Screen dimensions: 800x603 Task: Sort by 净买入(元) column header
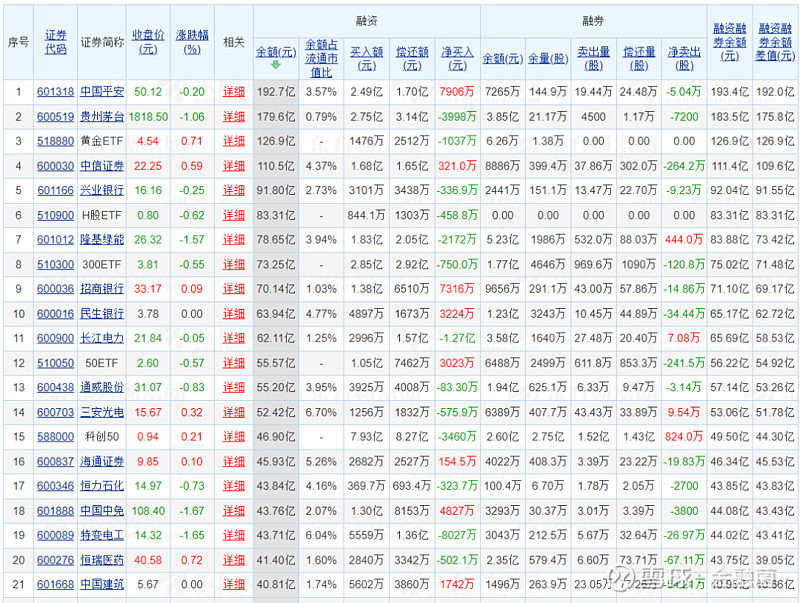pos(457,59)
